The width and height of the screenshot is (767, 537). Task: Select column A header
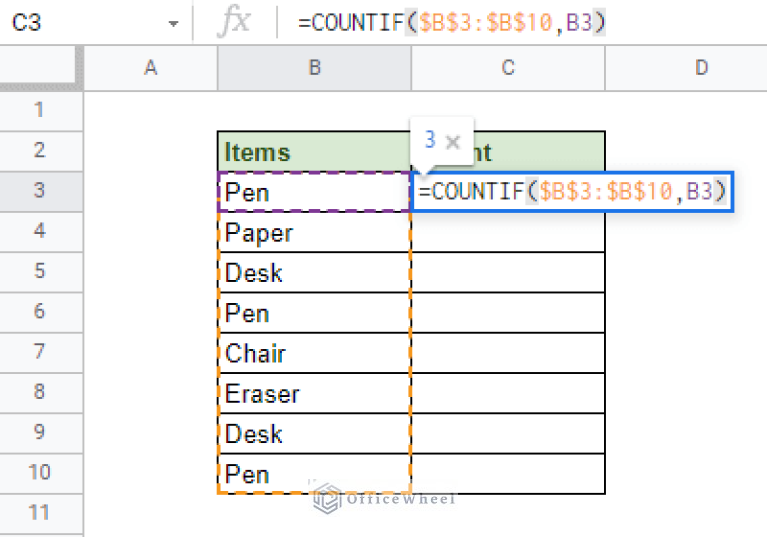[x=151, y=68]
